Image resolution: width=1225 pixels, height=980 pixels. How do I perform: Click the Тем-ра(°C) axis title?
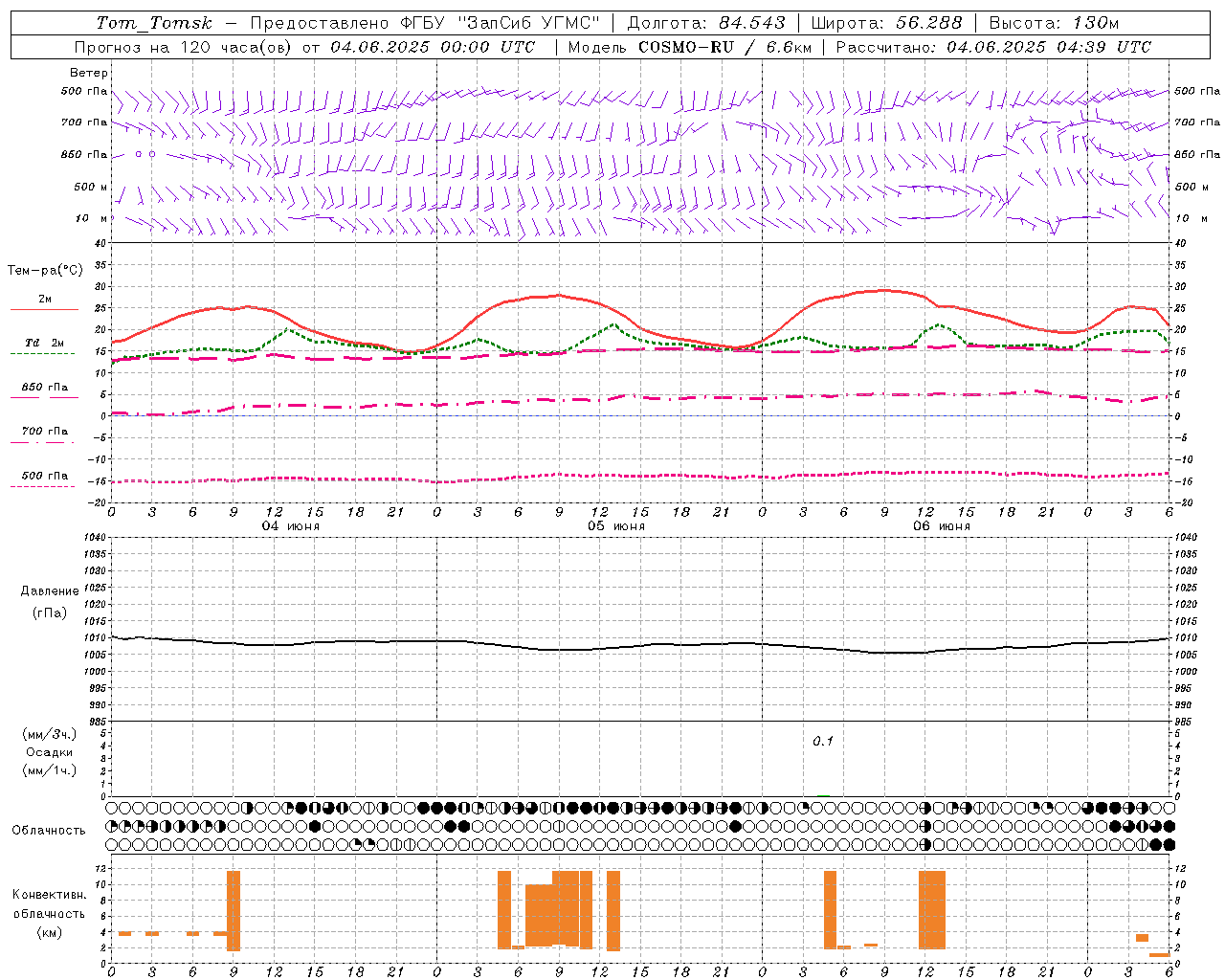coord(45,271)
